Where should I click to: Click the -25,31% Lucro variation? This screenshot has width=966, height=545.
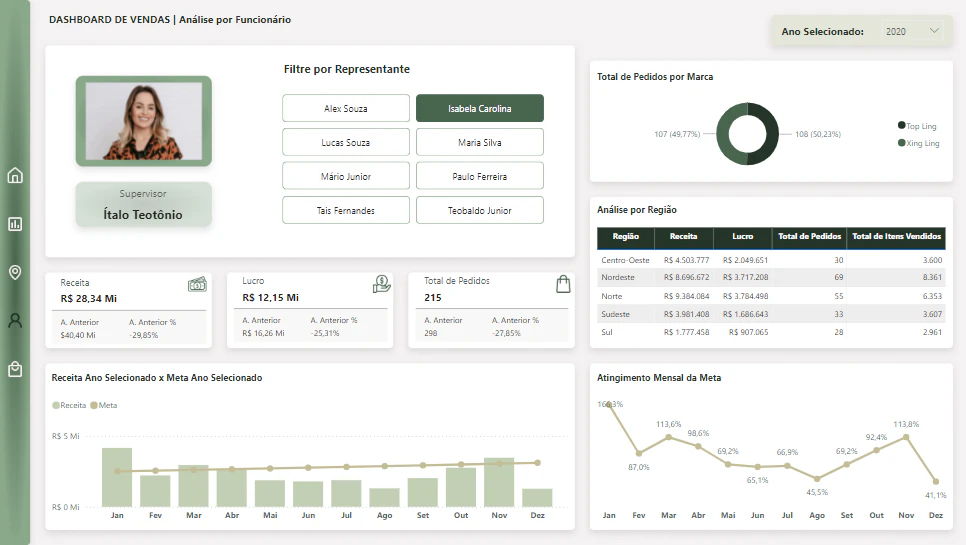325,333
